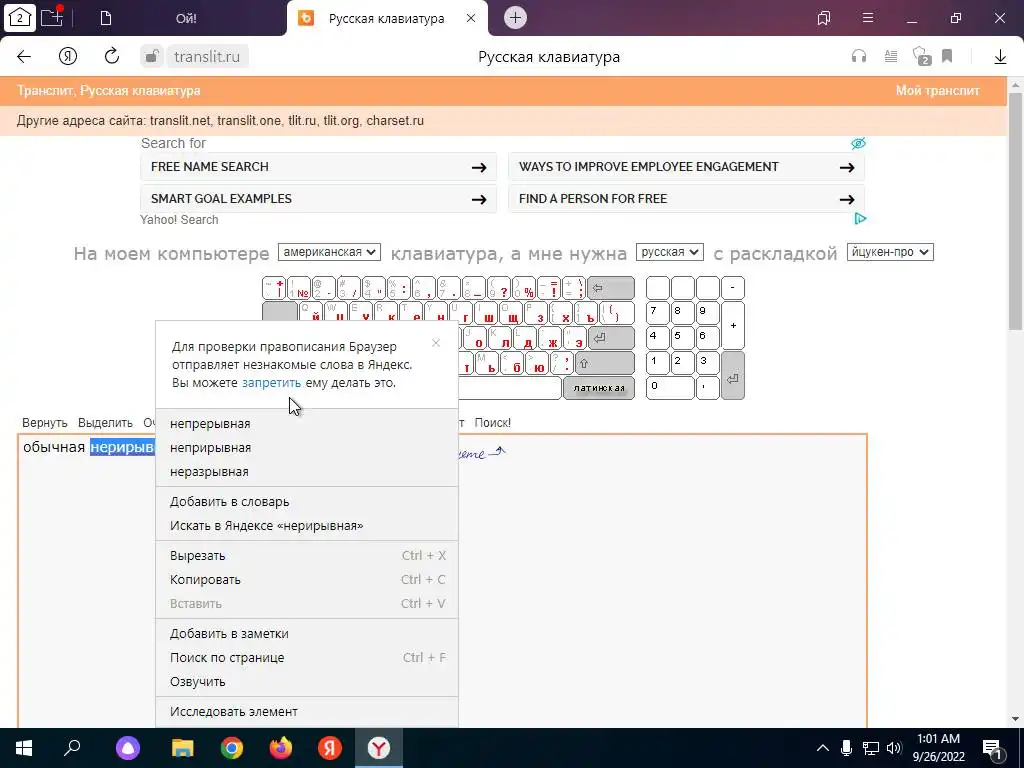Image resolution: width=1024 pixels, height=768 pixels.
Task: Click the microphone tray icon
Action: 846,748
